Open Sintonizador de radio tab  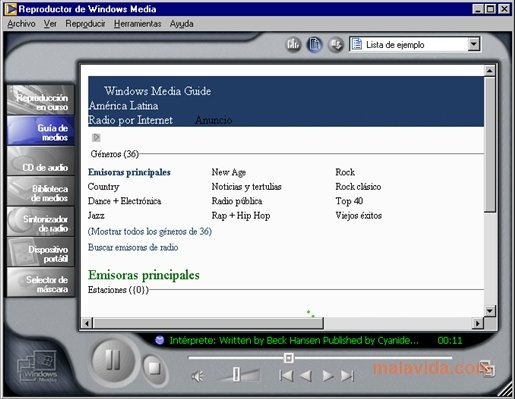point(41,222)
